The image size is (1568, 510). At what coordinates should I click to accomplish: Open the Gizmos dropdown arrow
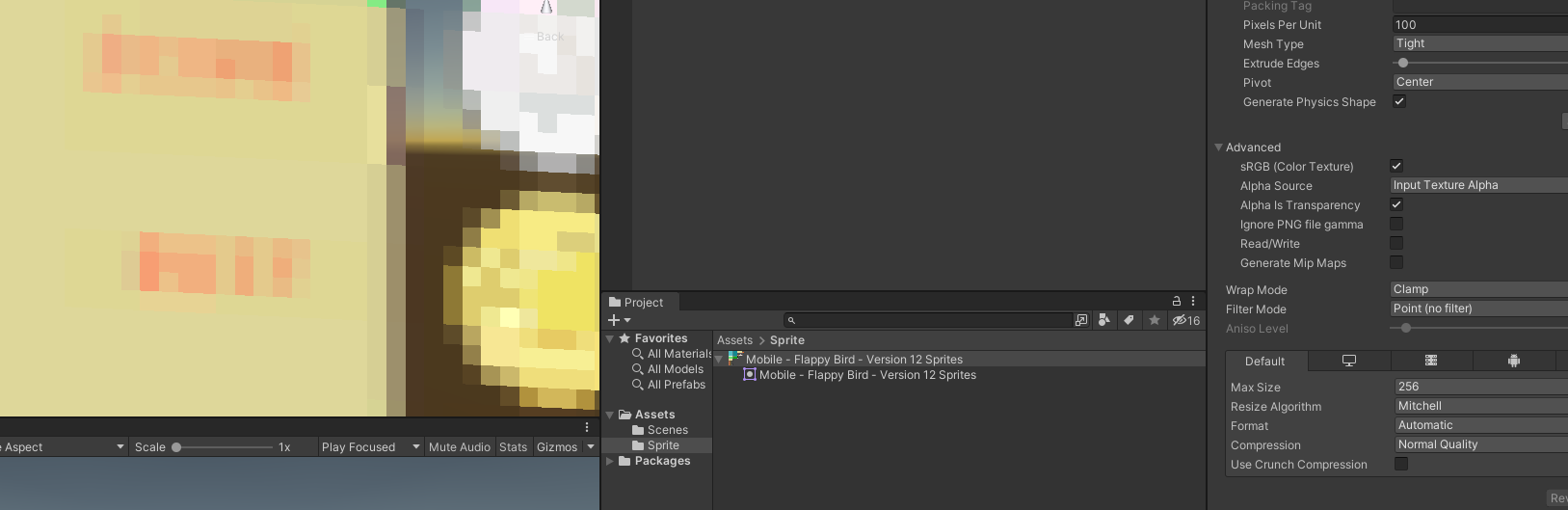(x=591, y=447)
